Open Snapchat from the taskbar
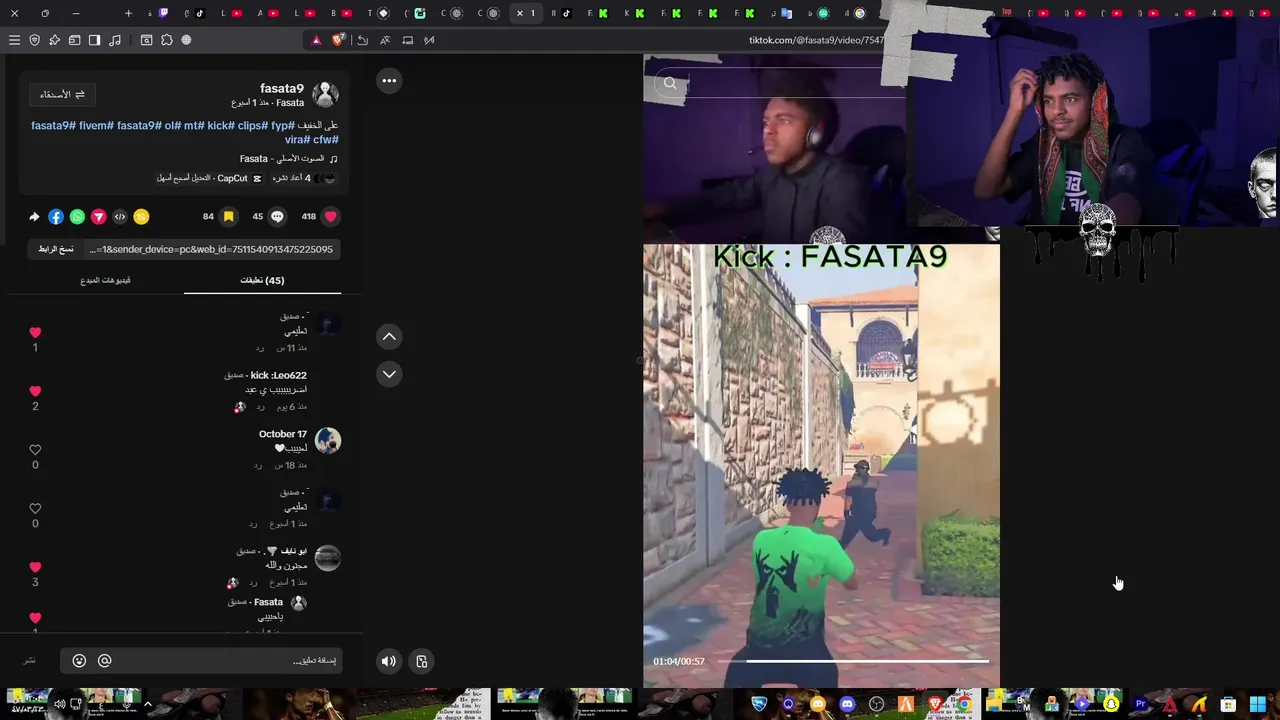The width and height of the screenshot is (1280, 720). pos(1111,705)
